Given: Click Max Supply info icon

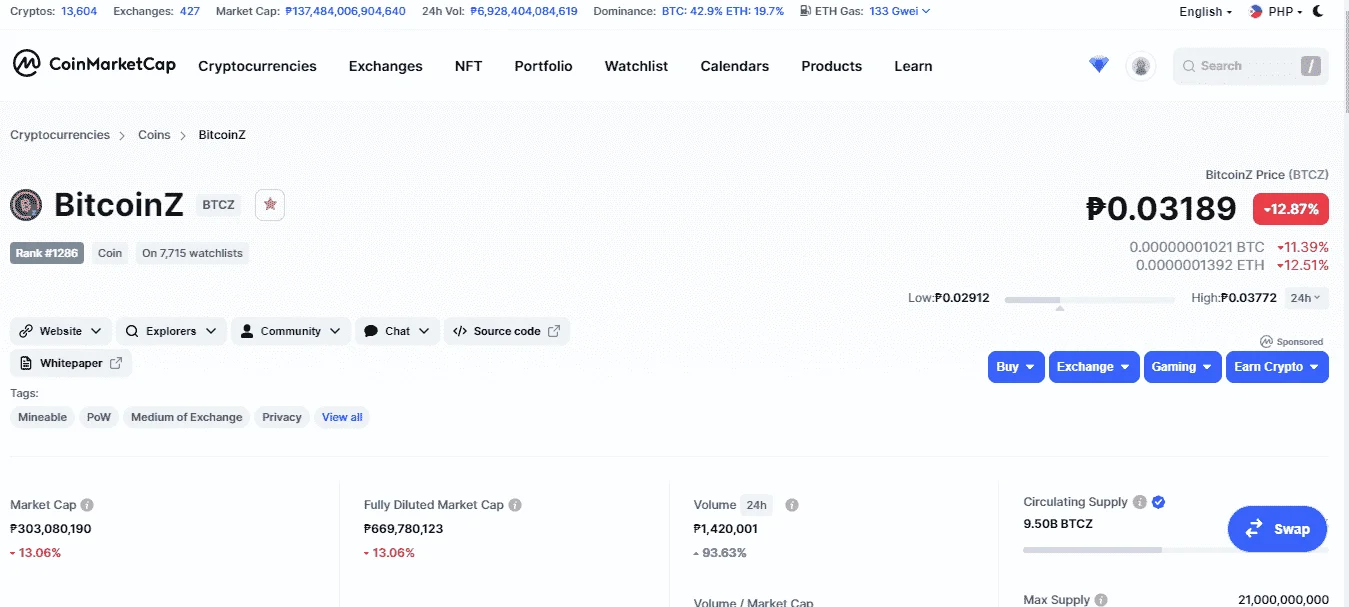Looking at the screenshot, I should pos(1101,600).
